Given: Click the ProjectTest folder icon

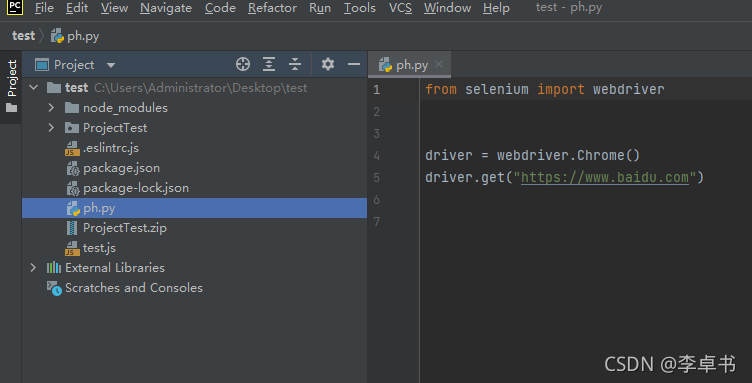Looking at the screenshot, I should [72, 128].
